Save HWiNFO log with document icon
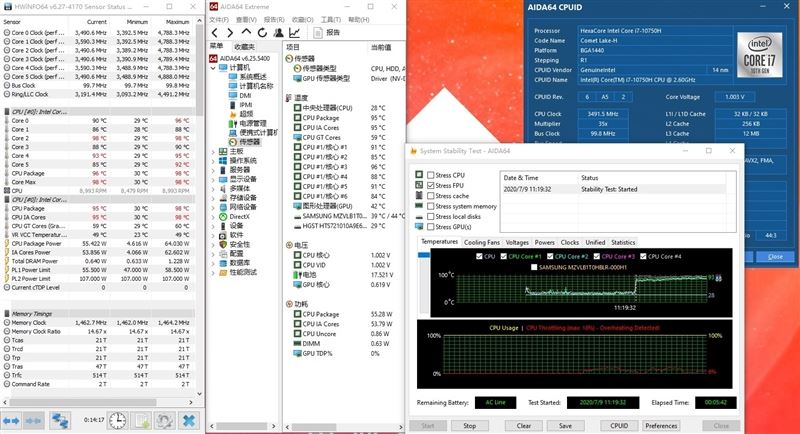Image resolution: width=800 pixels, height=434 pixels. (141, 421)
